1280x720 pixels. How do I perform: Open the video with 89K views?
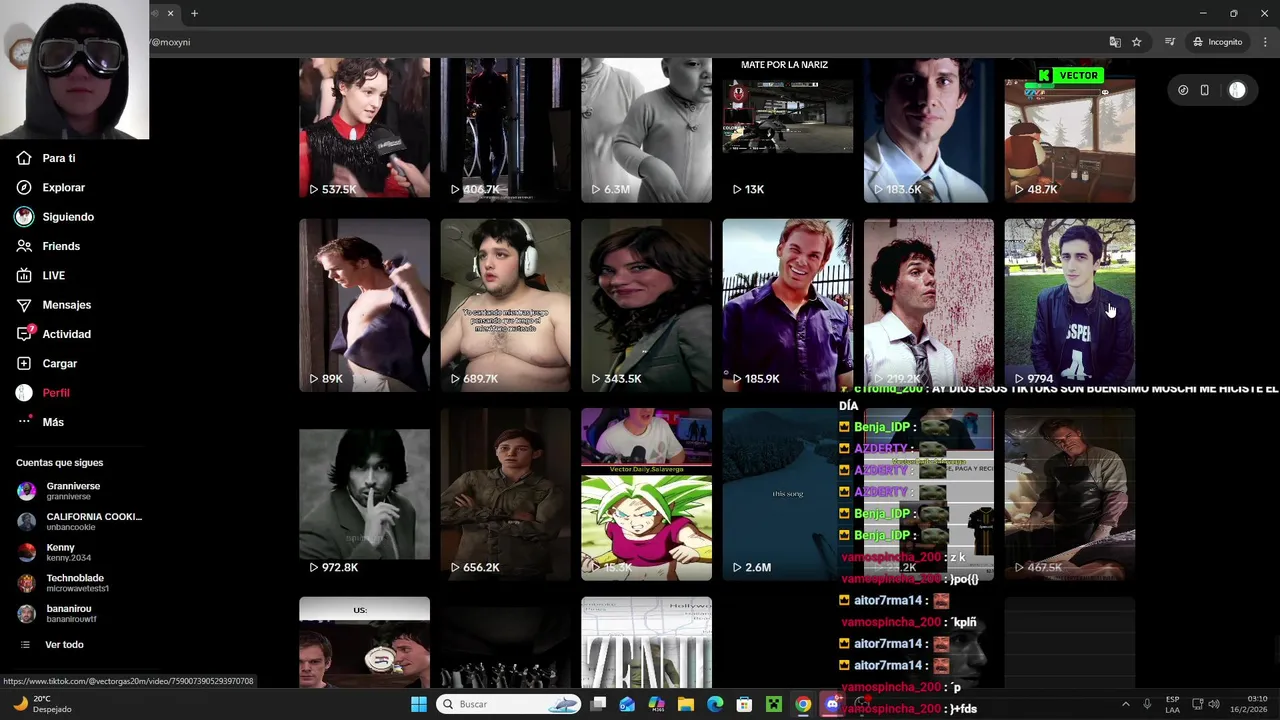pos(364,305)
